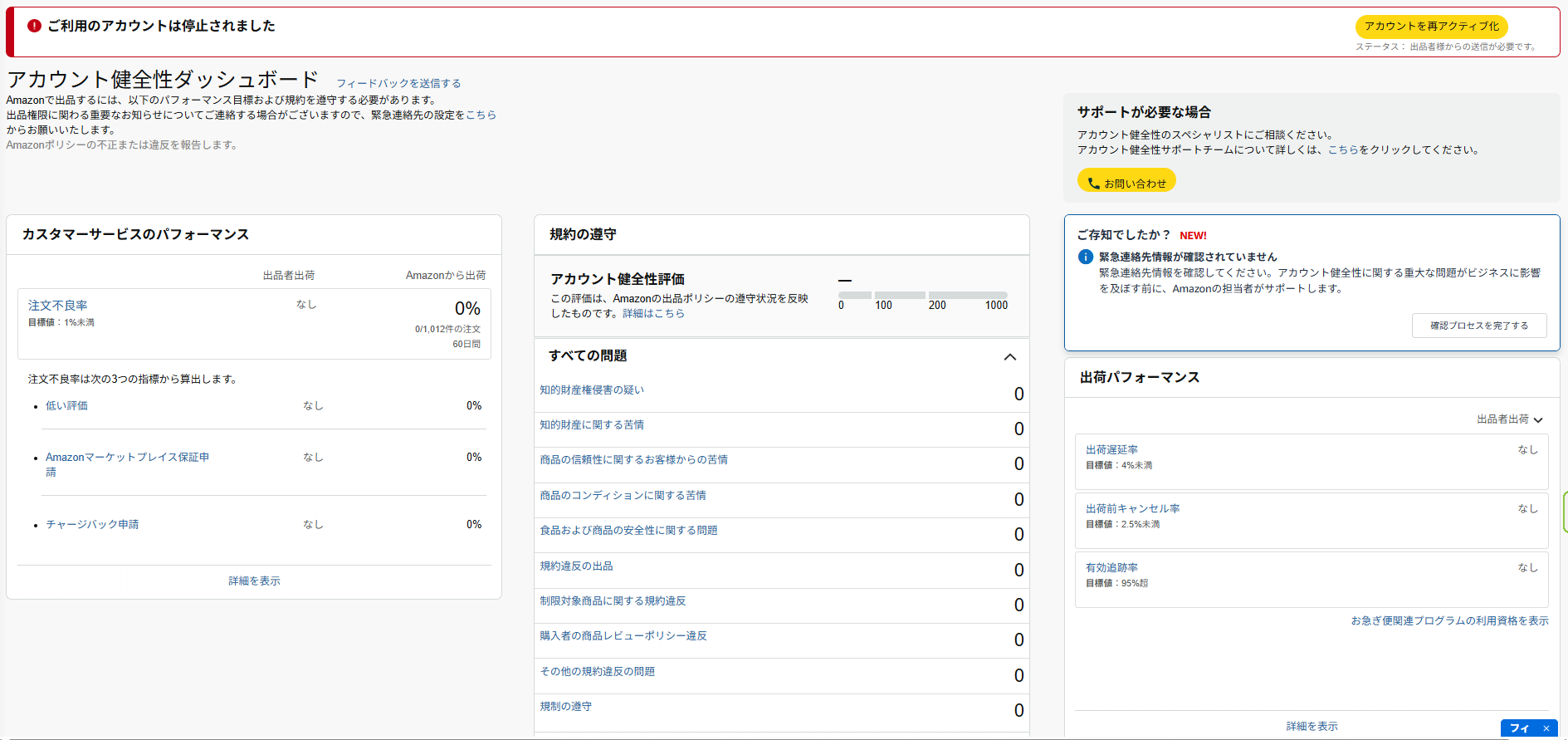Click 詳細を表示 in customer service panel
This screenshot has width=1568, height=740.
(x=254, y=581)
